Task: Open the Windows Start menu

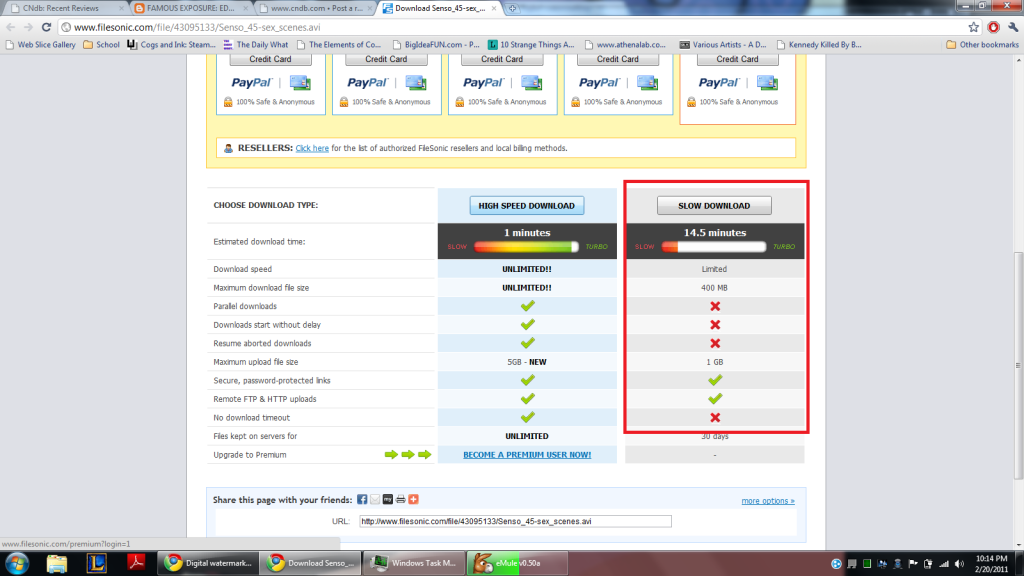Action: pos(17,563)
